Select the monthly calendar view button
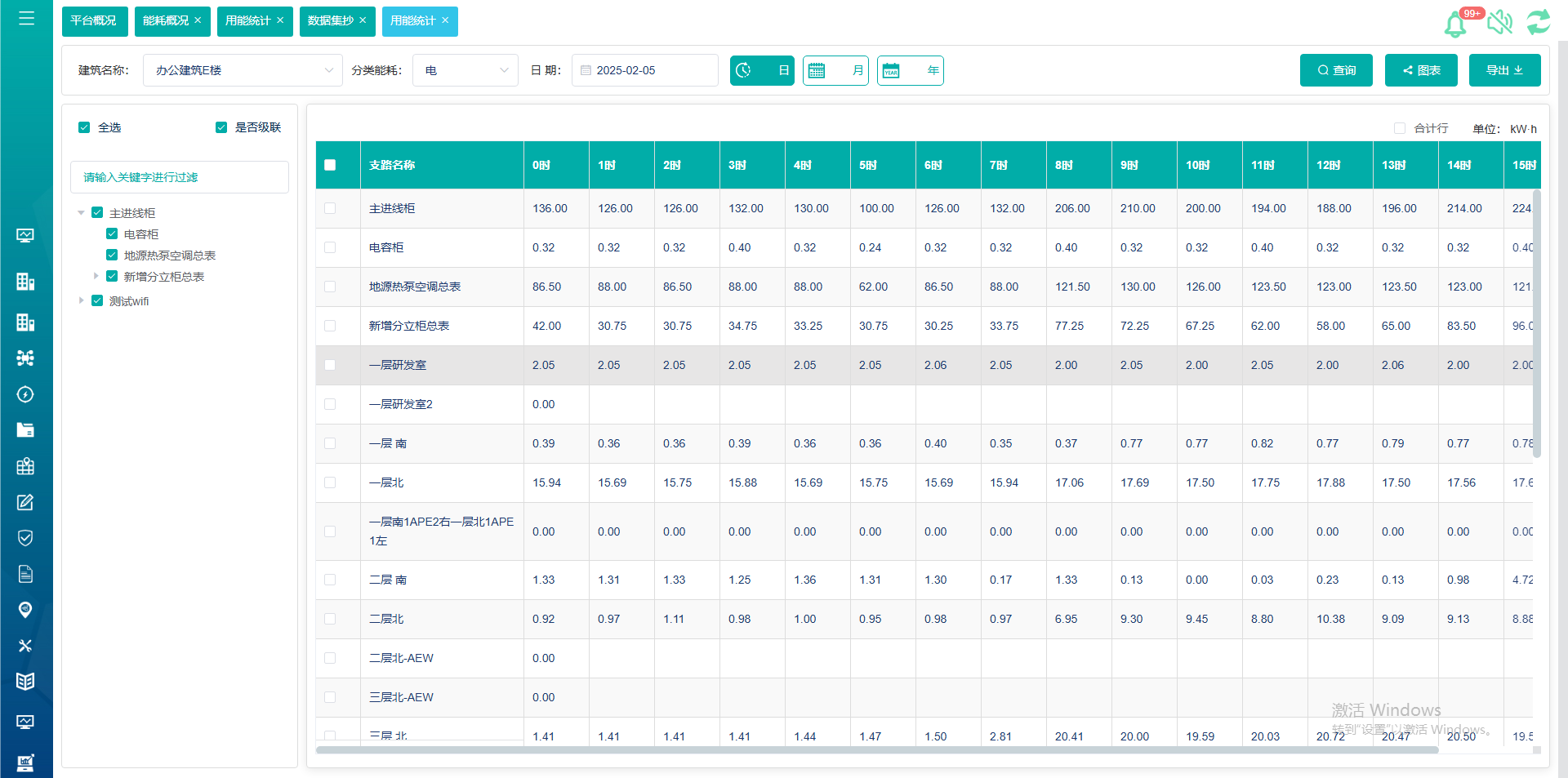Screen dimensions: 1568x778 [835, 70]
